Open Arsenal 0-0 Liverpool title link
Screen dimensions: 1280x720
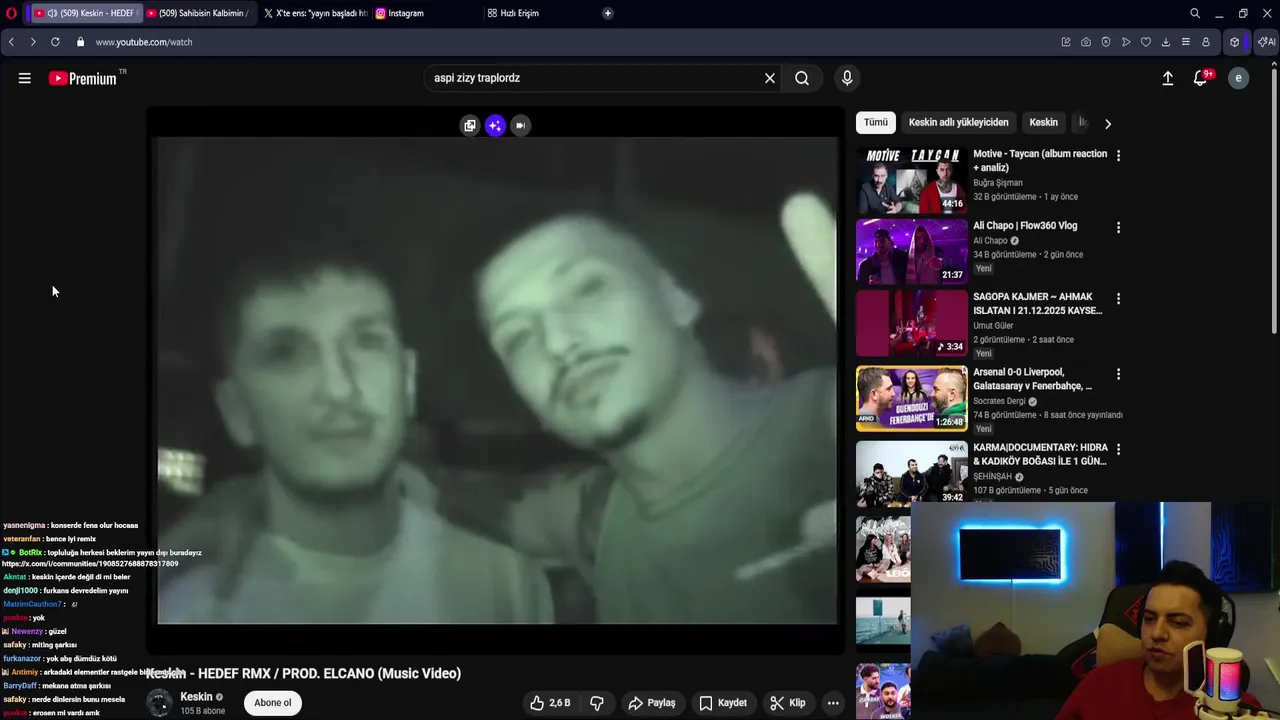pos(1033,379)
